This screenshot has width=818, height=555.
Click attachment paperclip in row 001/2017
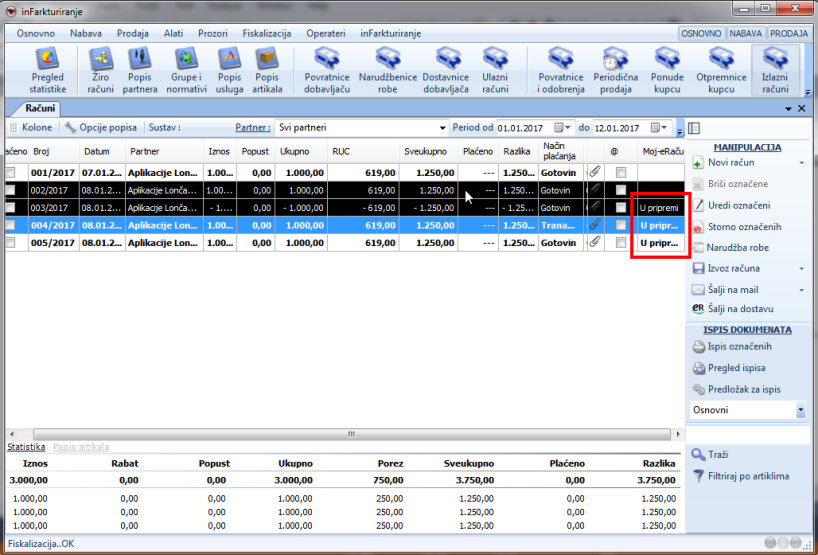click(x=595, y=172)
